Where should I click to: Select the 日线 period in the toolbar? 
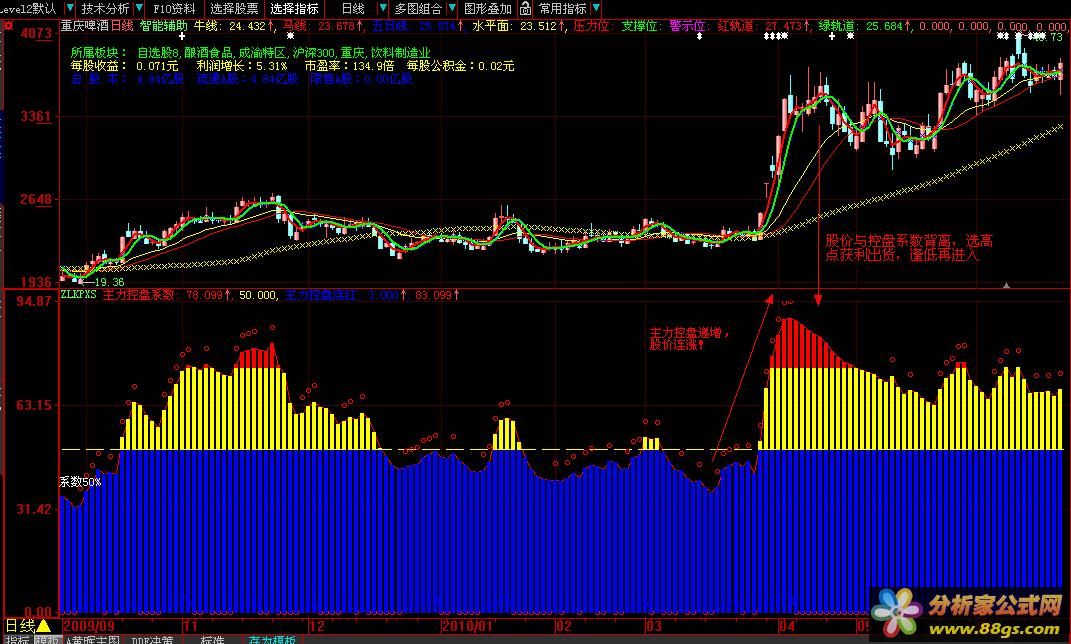coord(353,8)
